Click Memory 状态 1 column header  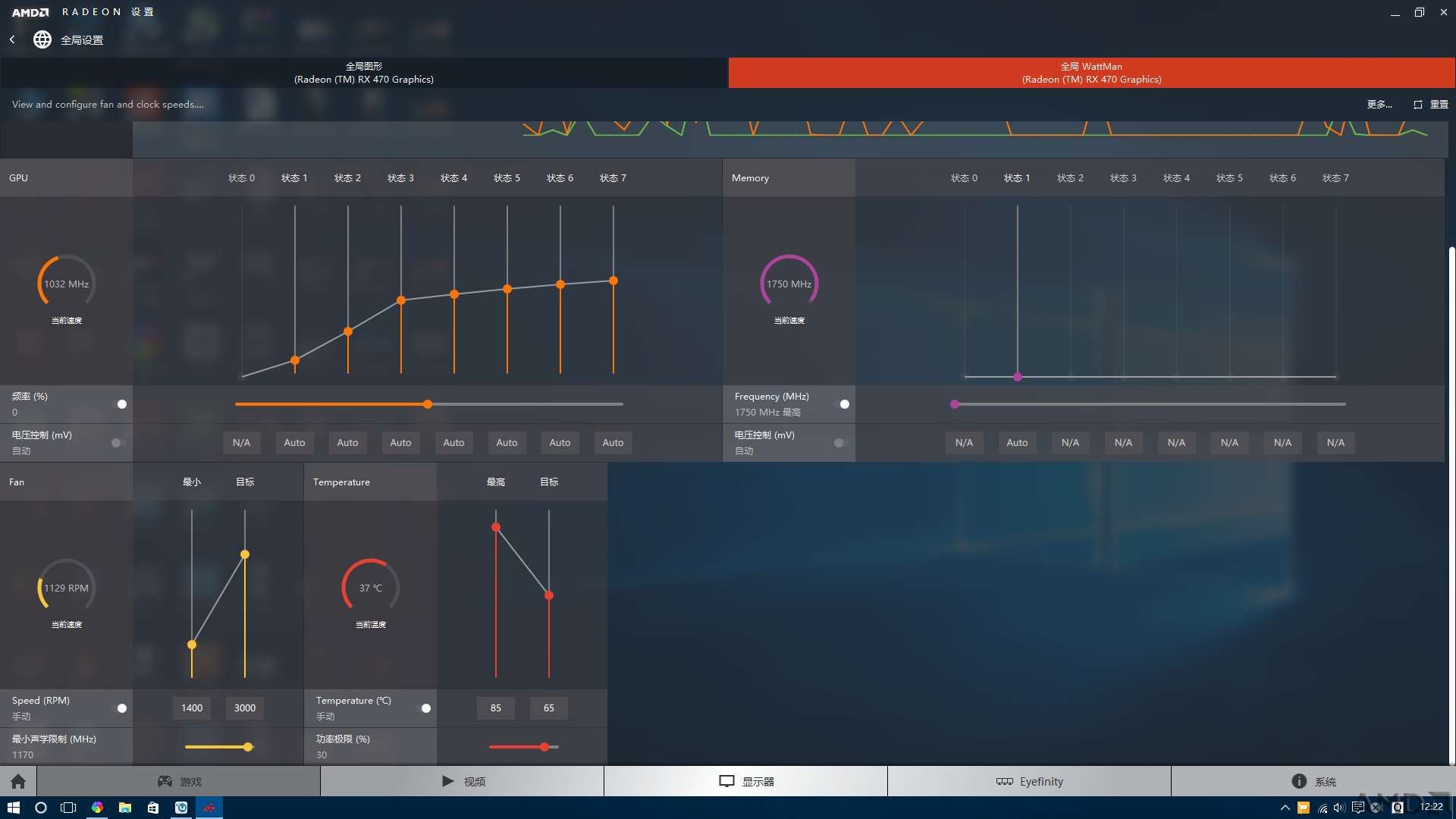[x=1017, y=178]
